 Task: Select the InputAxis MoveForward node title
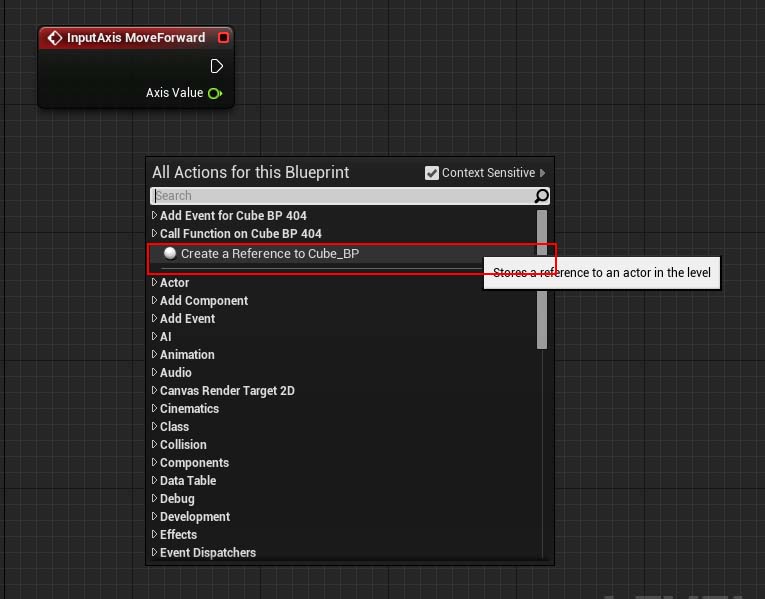point(136,38)
